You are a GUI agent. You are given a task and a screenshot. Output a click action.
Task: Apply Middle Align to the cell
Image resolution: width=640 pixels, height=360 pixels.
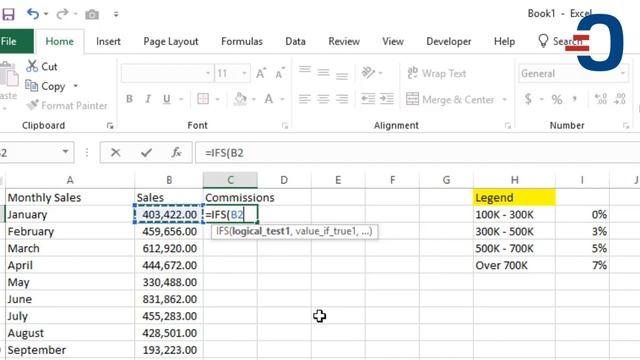pyautogui.click(x=323, y=72)
